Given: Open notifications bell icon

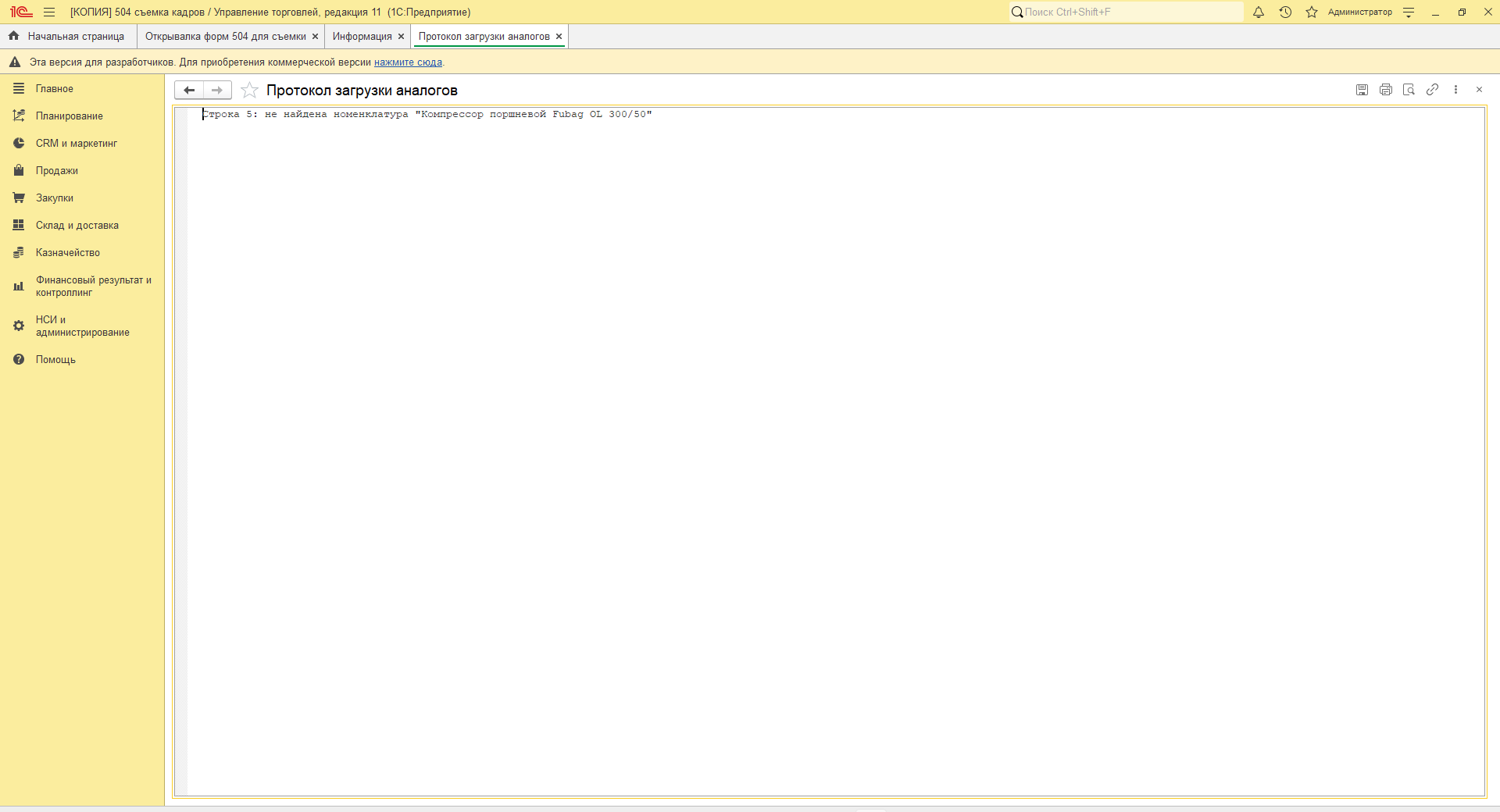Looking at the screenshot, I should [x=1259, y=12].
